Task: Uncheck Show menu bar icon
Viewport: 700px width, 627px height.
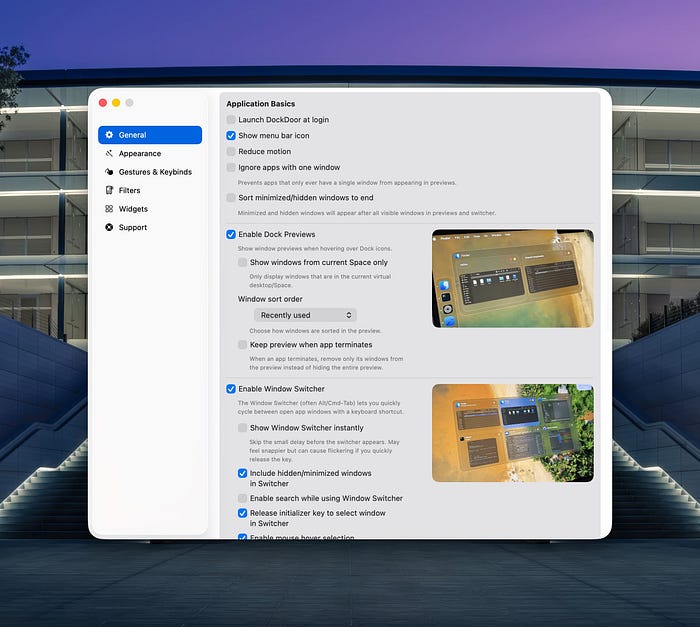Action: 231,135
